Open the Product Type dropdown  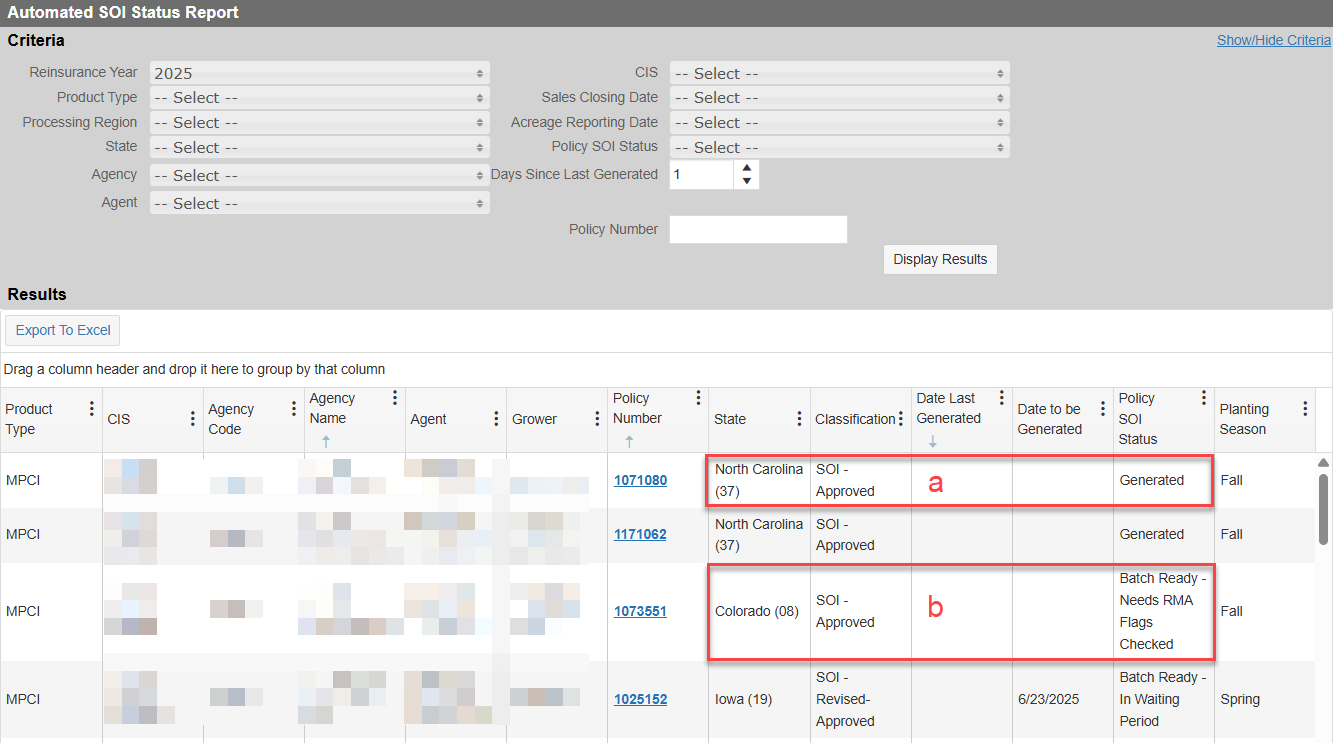click(319, 98)
